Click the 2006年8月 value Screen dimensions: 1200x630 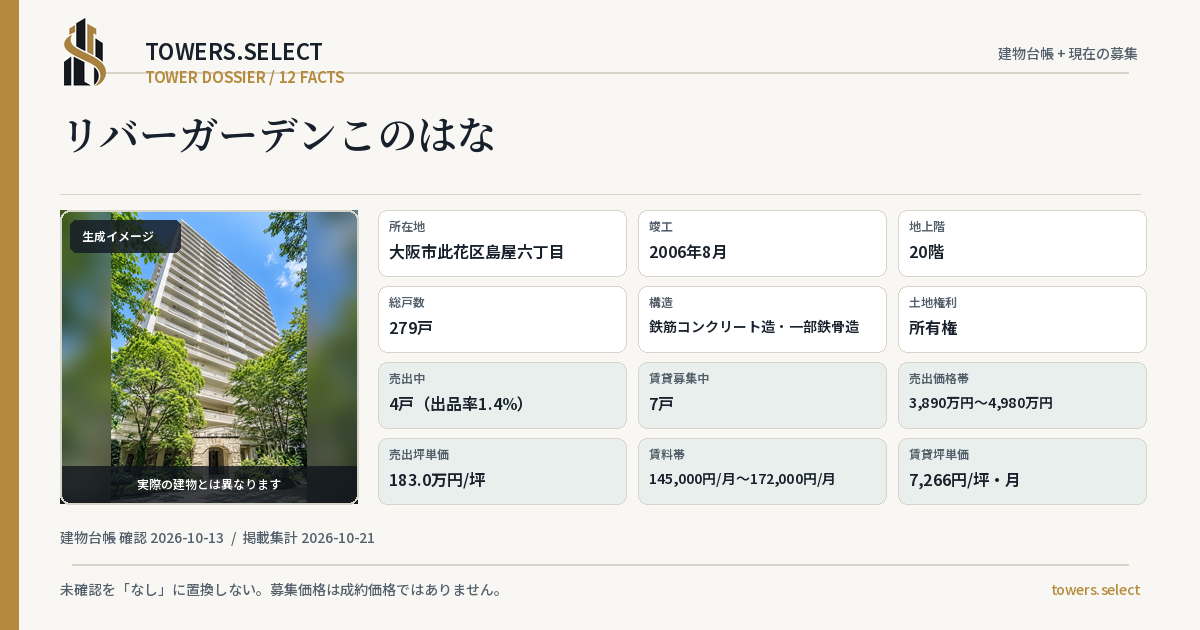[x=688, y=252]
